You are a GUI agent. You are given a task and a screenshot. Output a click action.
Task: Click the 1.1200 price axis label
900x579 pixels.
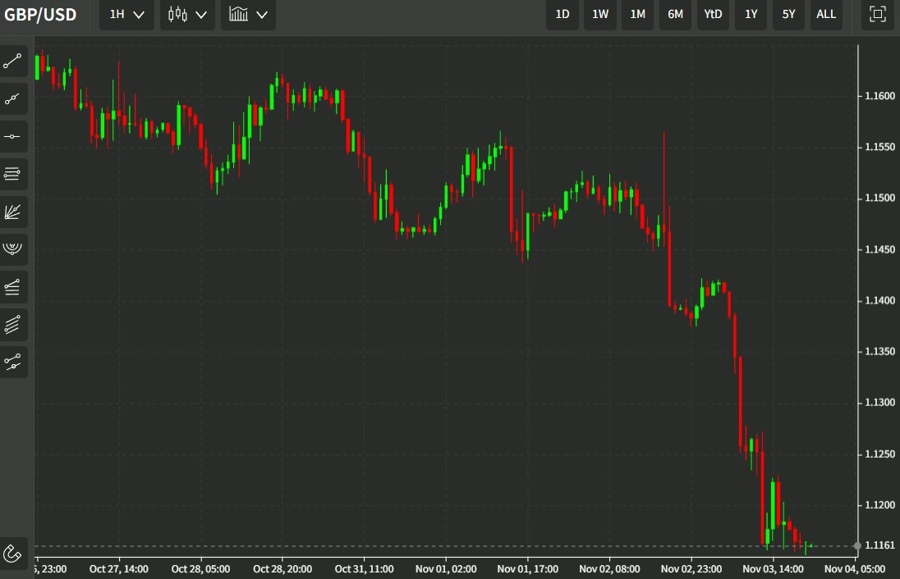tap(880, 505)
